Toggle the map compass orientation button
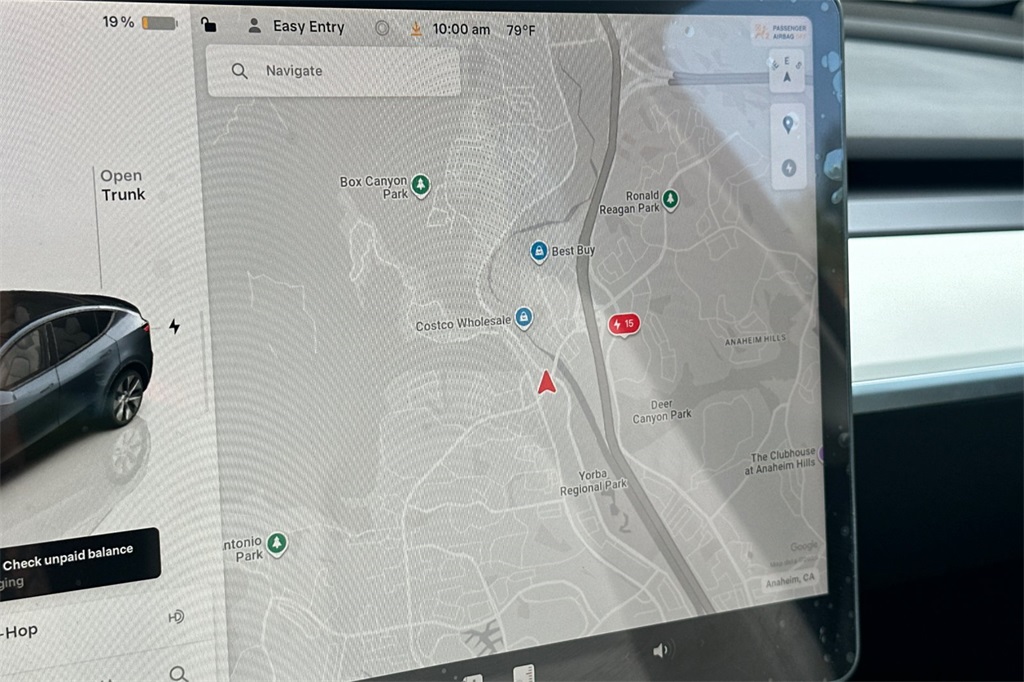1024x682 pixels. (786, 71)
